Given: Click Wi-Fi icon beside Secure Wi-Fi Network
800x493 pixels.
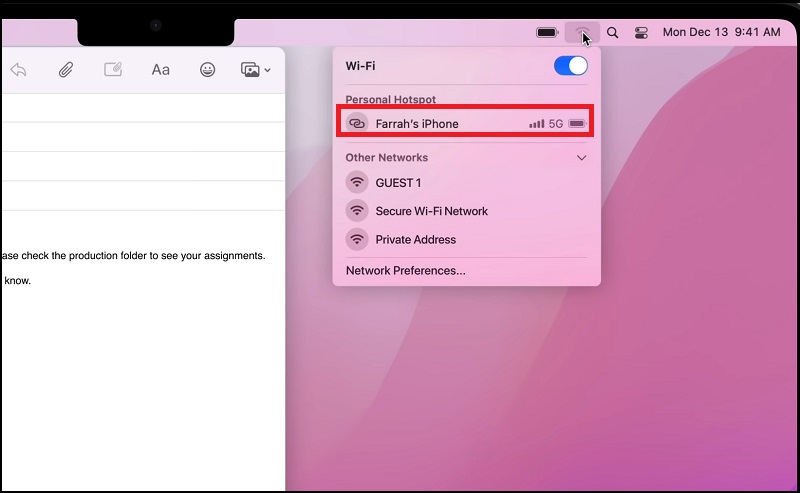Looking at the screenshot, I should click(x=357, y=211).
